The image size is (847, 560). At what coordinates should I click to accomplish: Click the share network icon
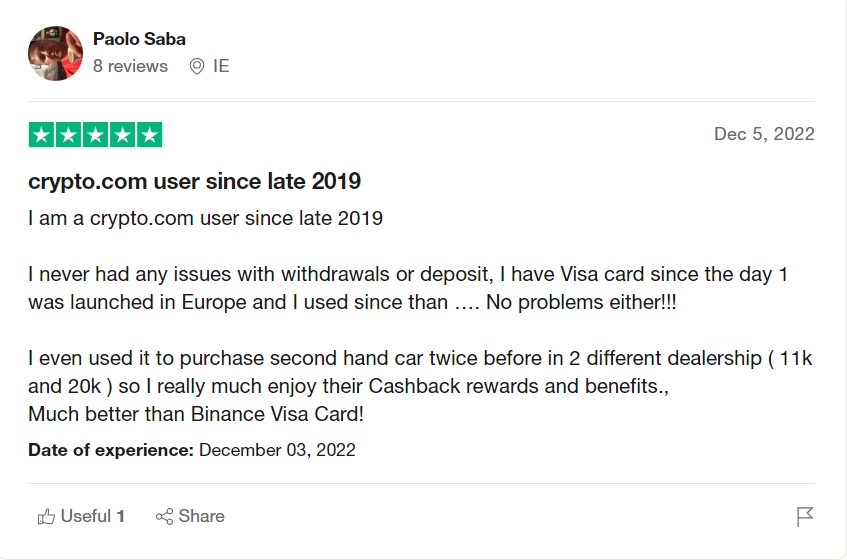point(164,516)
